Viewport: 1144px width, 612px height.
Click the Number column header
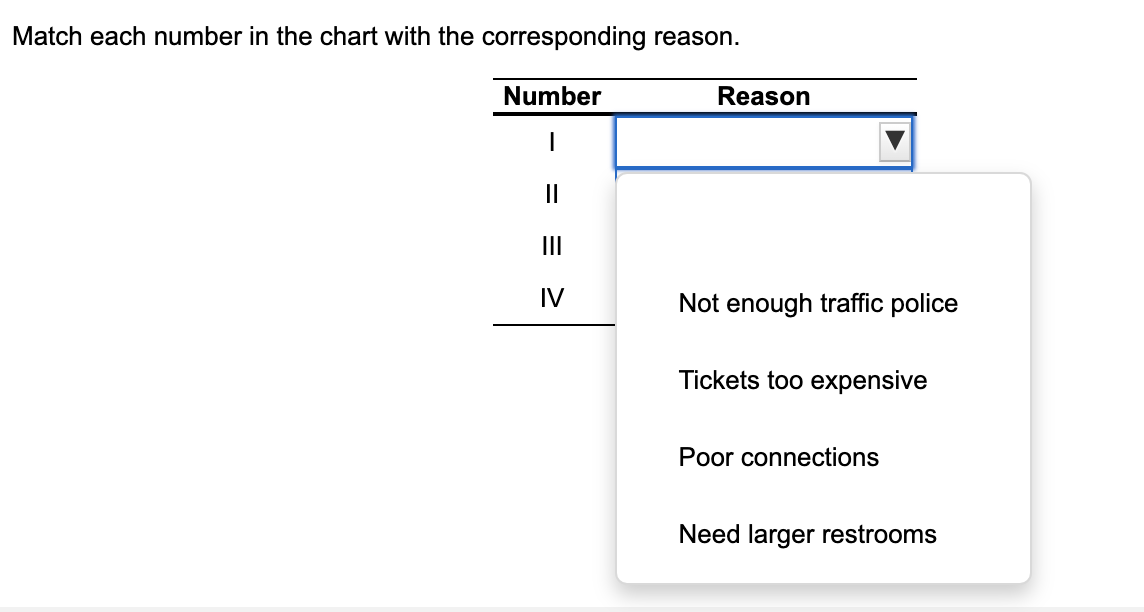(551, 96)
